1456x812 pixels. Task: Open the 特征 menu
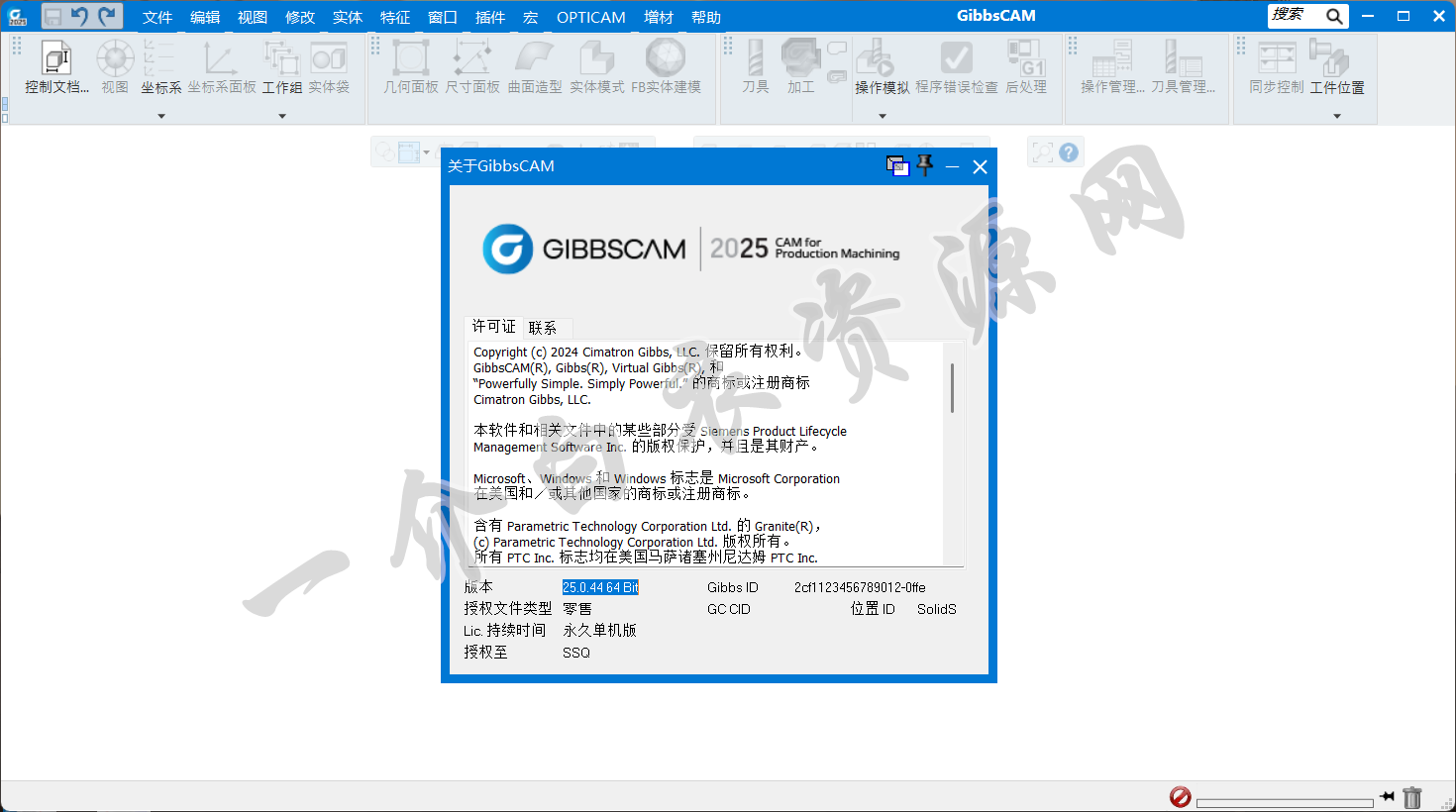coord(395,17)
